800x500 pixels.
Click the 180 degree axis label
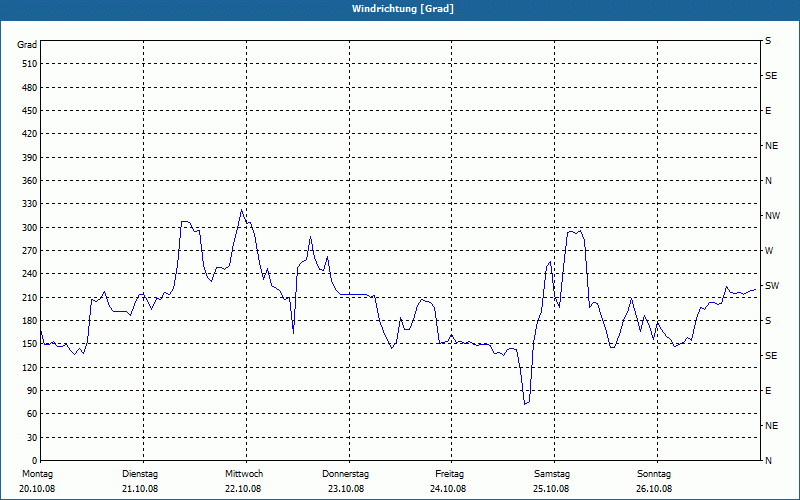[x=30, y=321]
